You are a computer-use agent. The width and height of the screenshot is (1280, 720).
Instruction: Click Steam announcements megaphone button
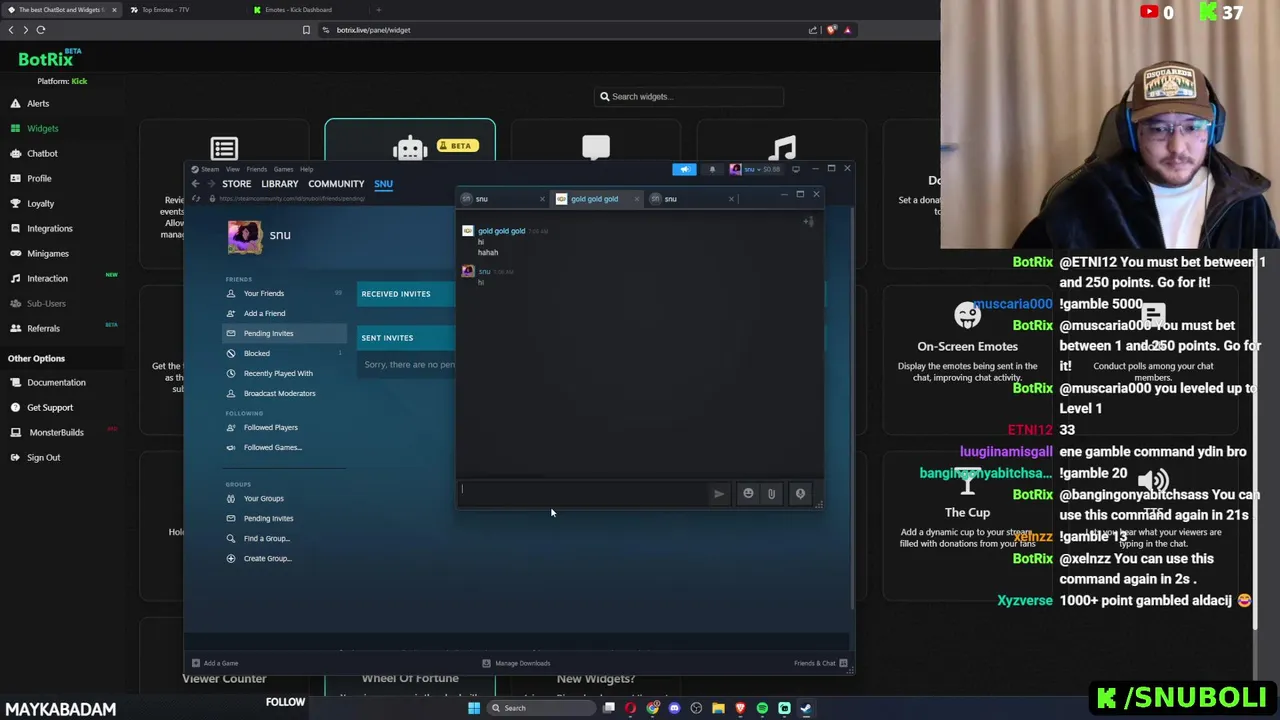[684, 169]
